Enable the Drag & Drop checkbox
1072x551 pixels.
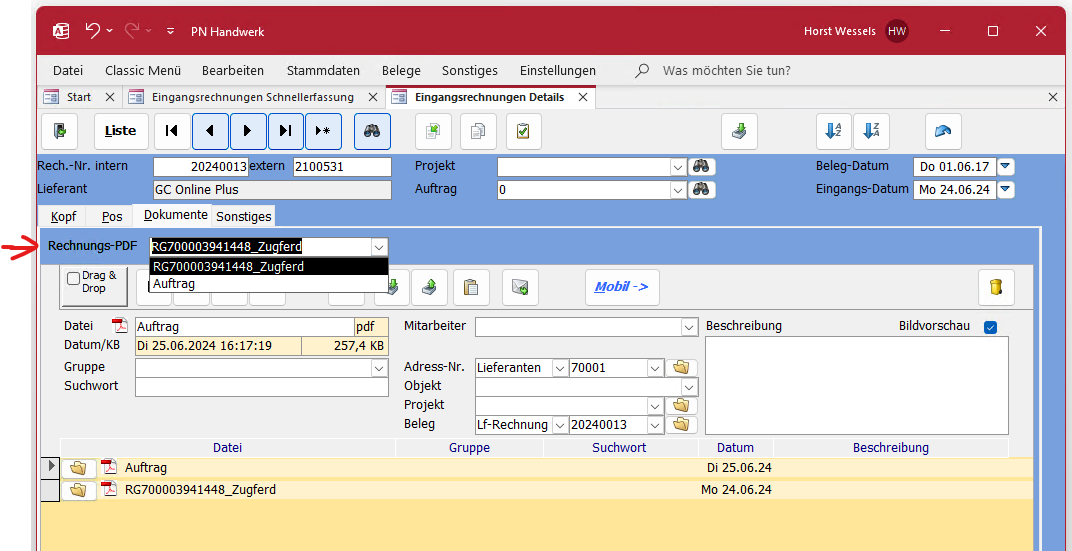tap(73, 279)
